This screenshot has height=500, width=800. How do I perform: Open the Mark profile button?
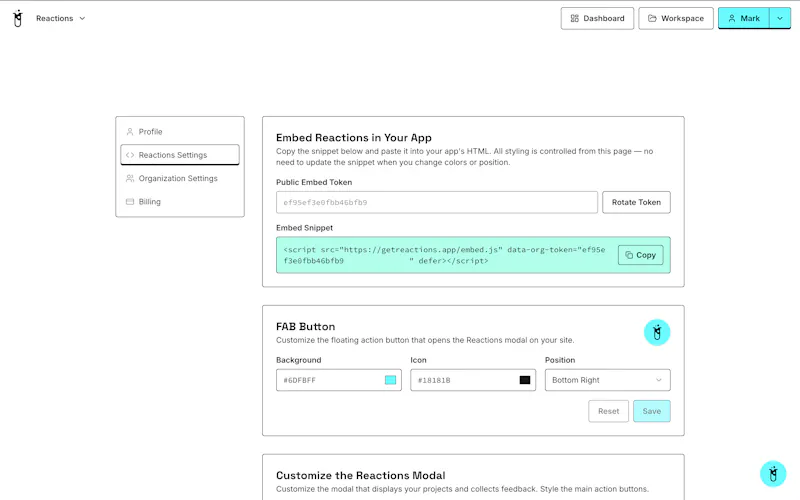click(x=743, y=18)
